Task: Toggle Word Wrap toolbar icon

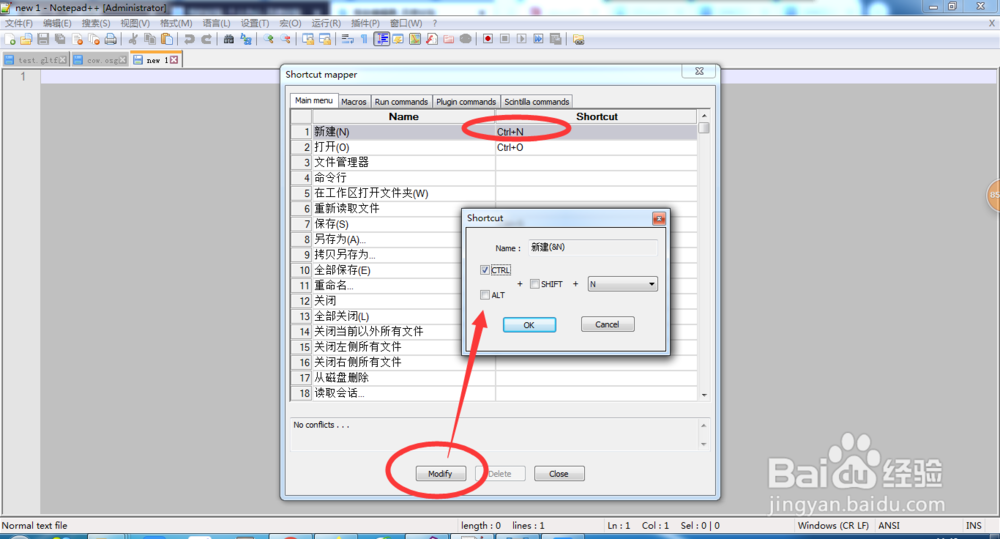Action: click(x=348, y=40)
